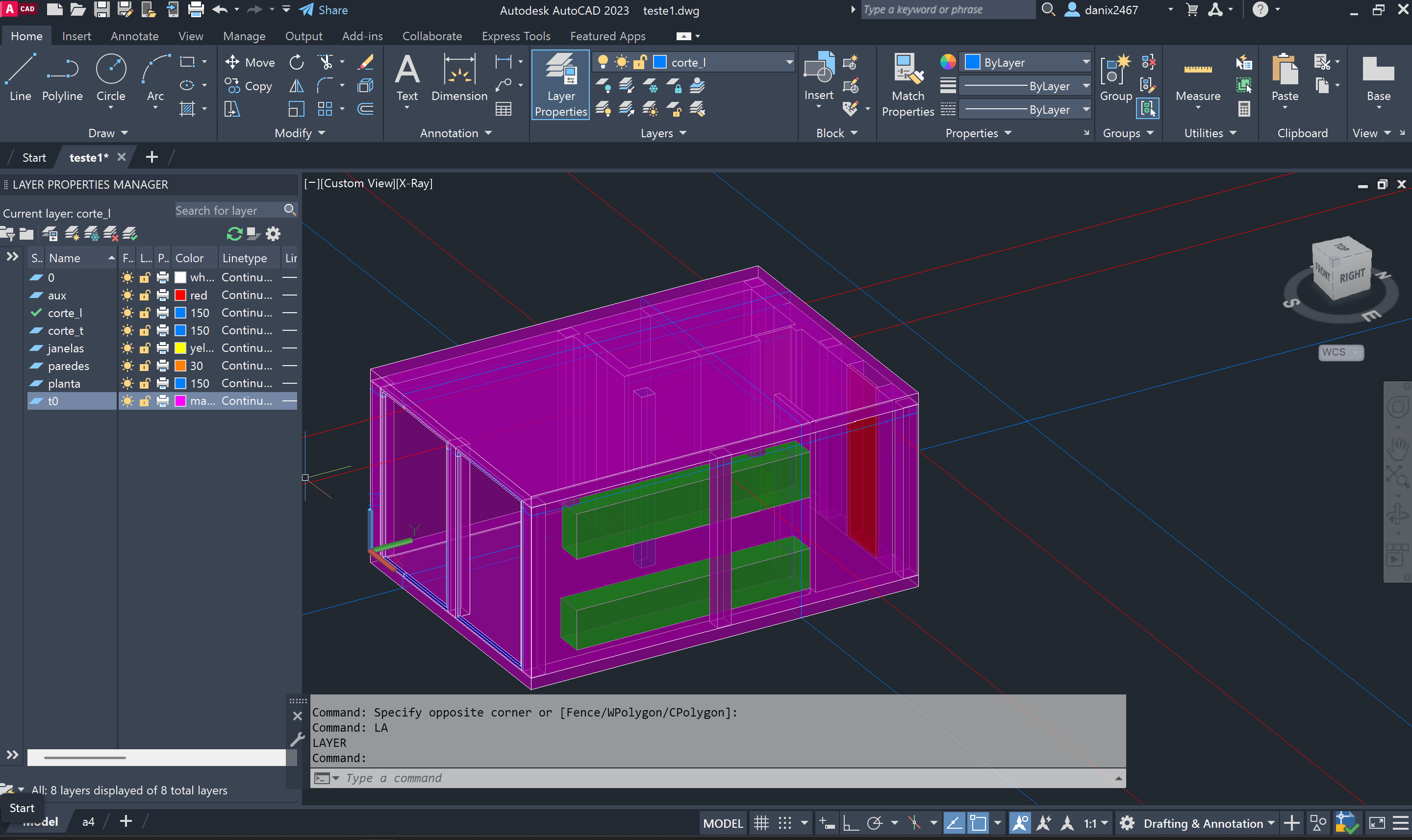1412x840 pixels.
Task: Toggle grid display in status bar
Action: coord(761,823)
